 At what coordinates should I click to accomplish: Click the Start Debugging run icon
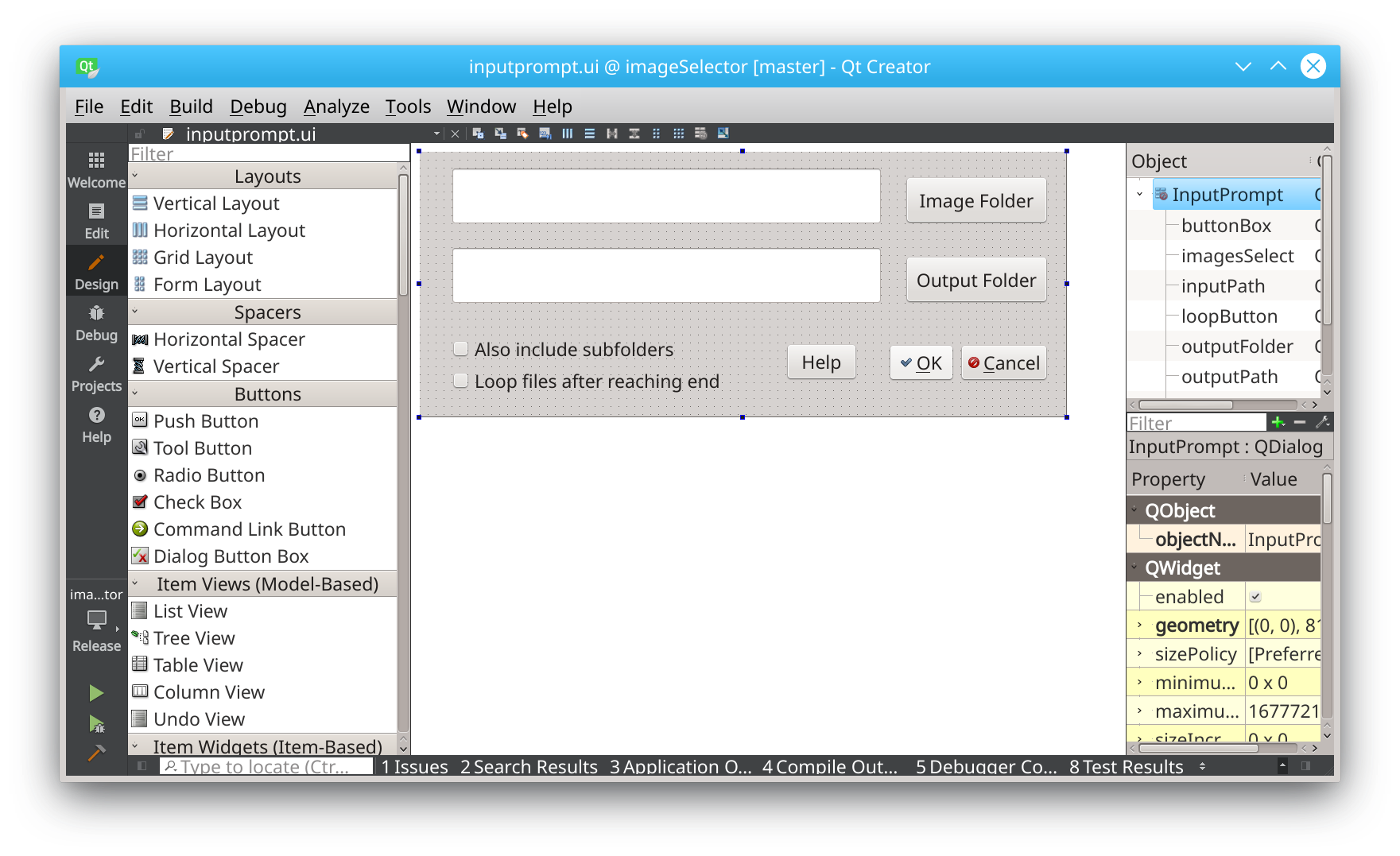tap(96, 724)
